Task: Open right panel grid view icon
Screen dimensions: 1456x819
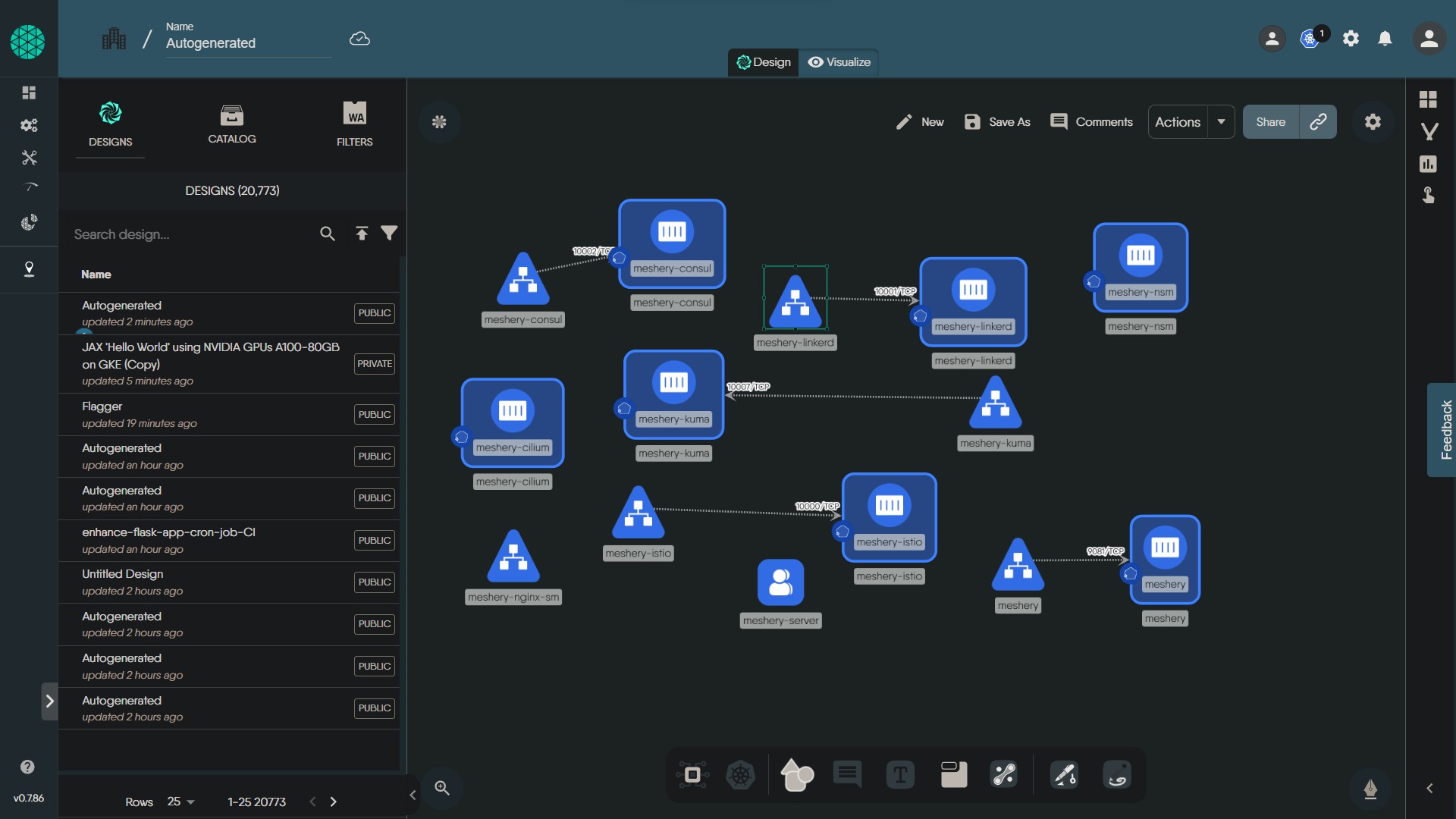Action: 1428,99
